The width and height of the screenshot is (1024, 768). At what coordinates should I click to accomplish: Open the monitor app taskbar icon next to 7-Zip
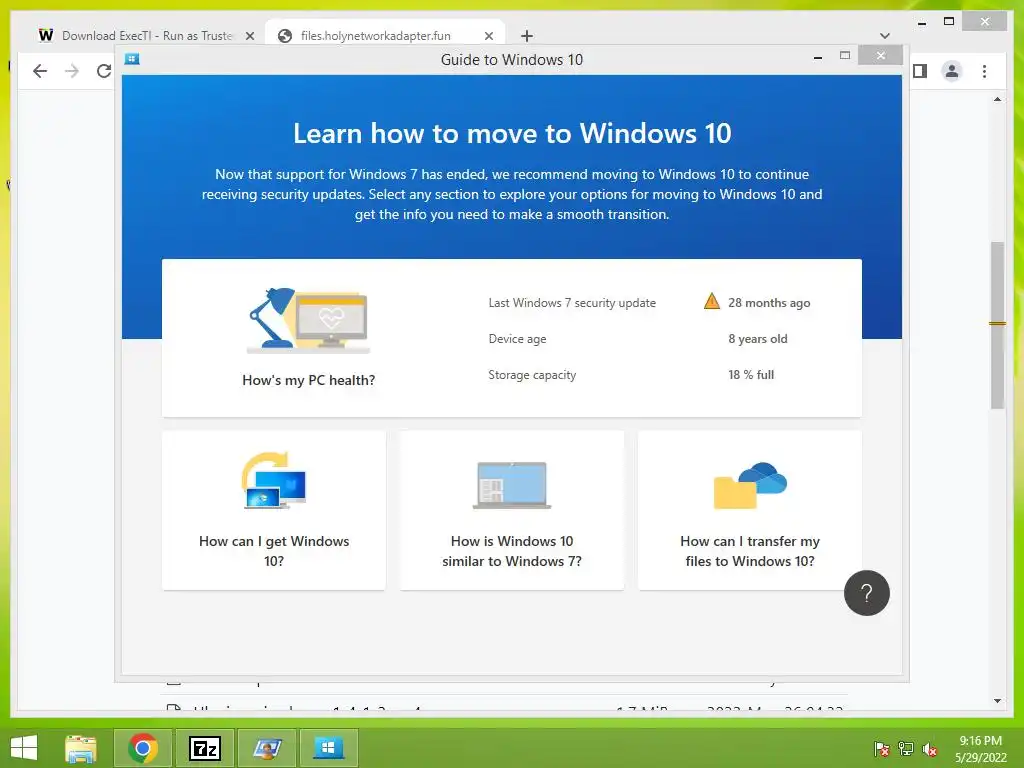click(x=266, y=748)
